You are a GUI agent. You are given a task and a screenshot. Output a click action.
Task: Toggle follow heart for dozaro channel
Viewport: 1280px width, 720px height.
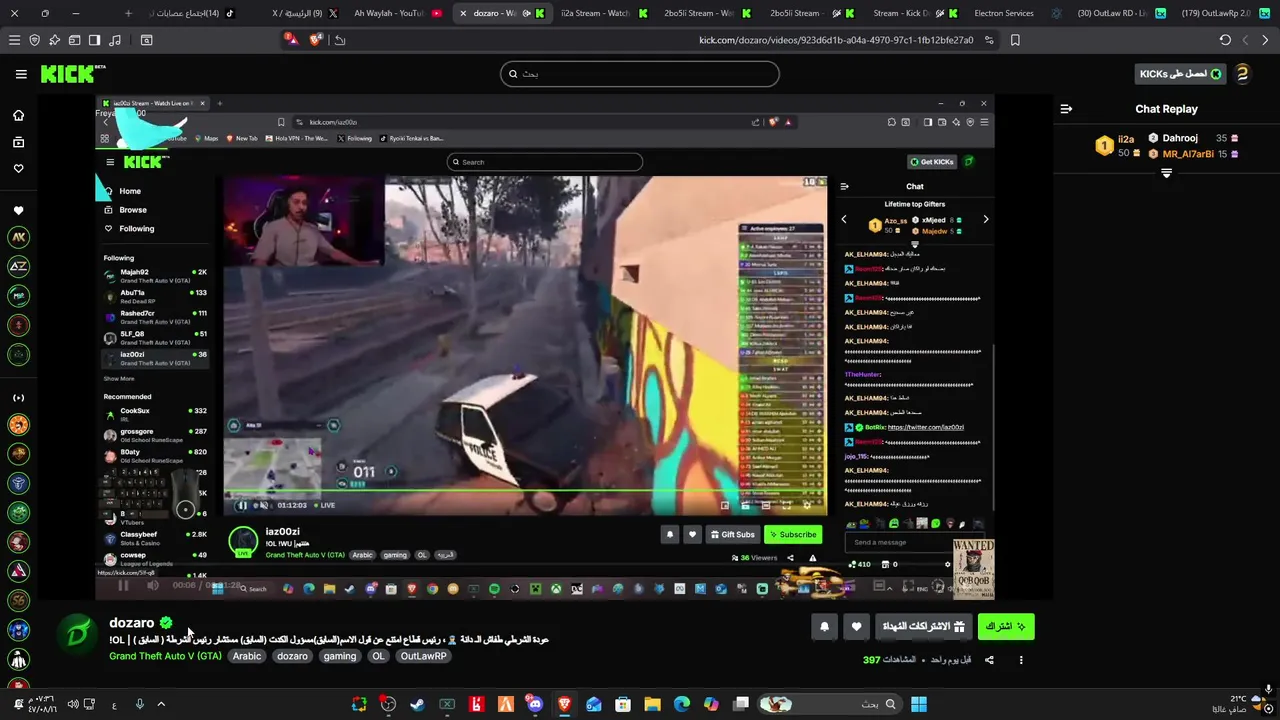pos(856,627)
